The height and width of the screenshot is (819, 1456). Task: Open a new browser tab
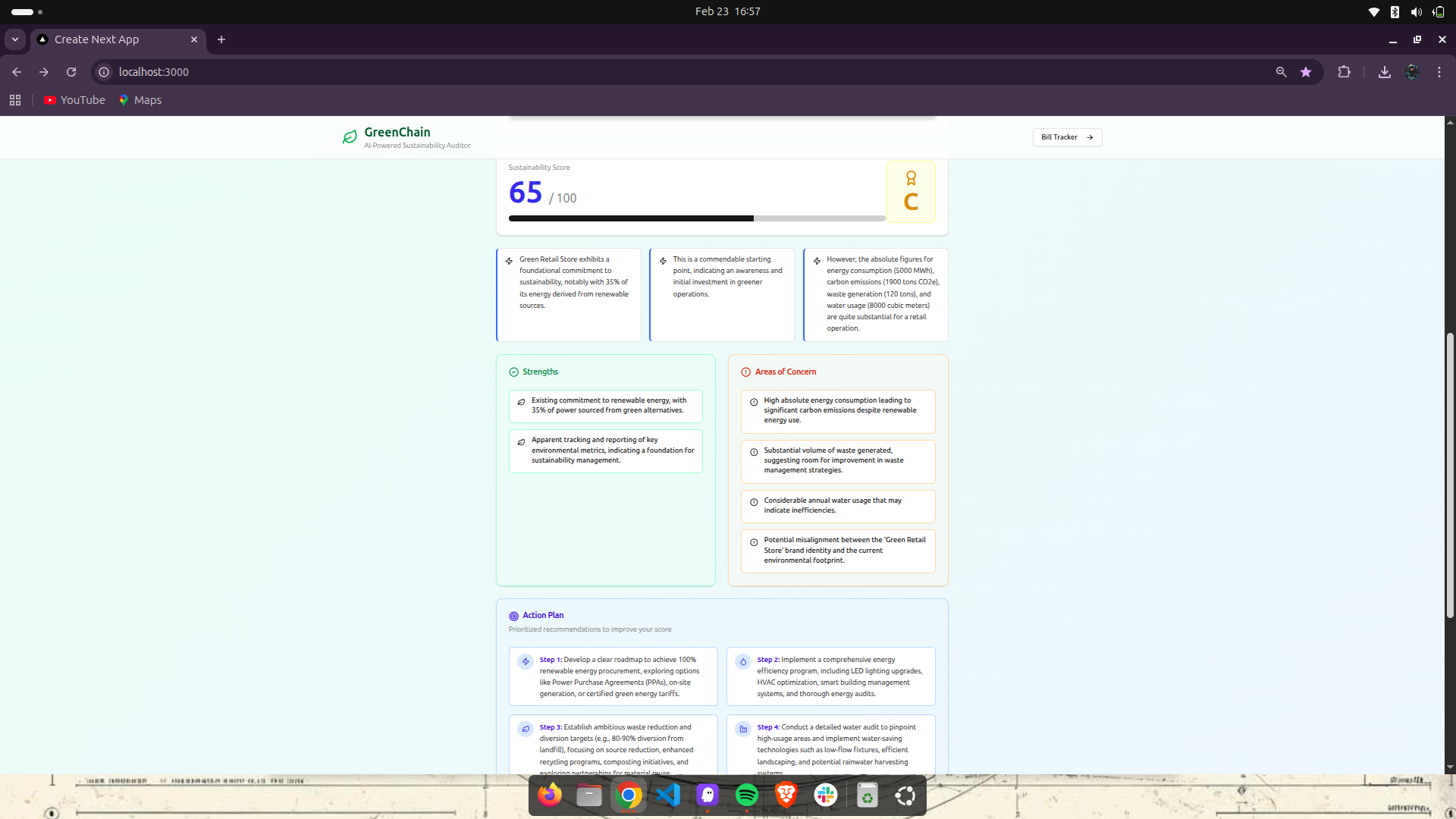tap(221, 39)
